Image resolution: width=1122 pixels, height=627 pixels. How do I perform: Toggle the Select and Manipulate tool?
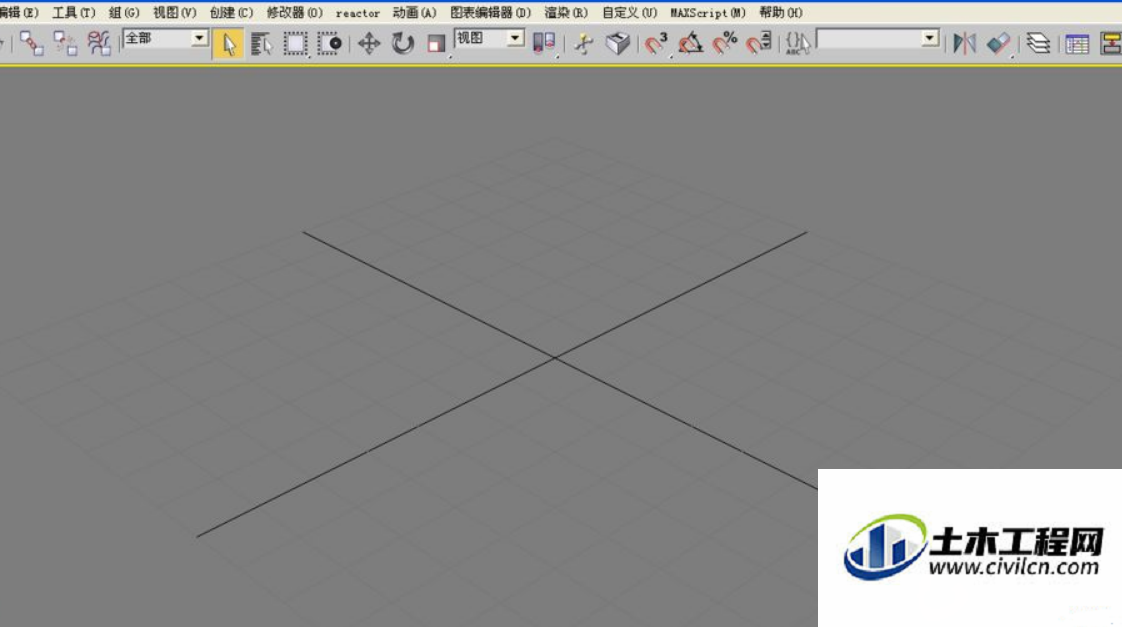click(584, 44)
